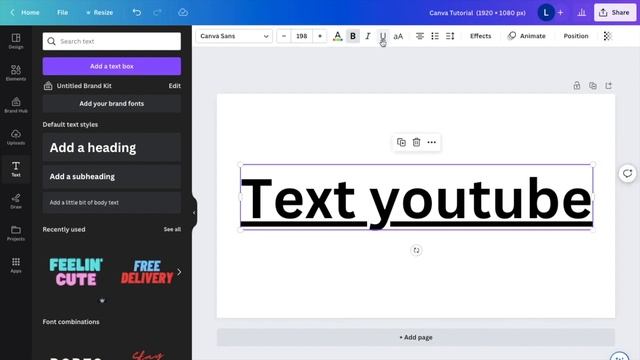Edit the Untitled Brand Kit
The height and width of the screenshot is (360, 640).
click(x=175, y=86)
